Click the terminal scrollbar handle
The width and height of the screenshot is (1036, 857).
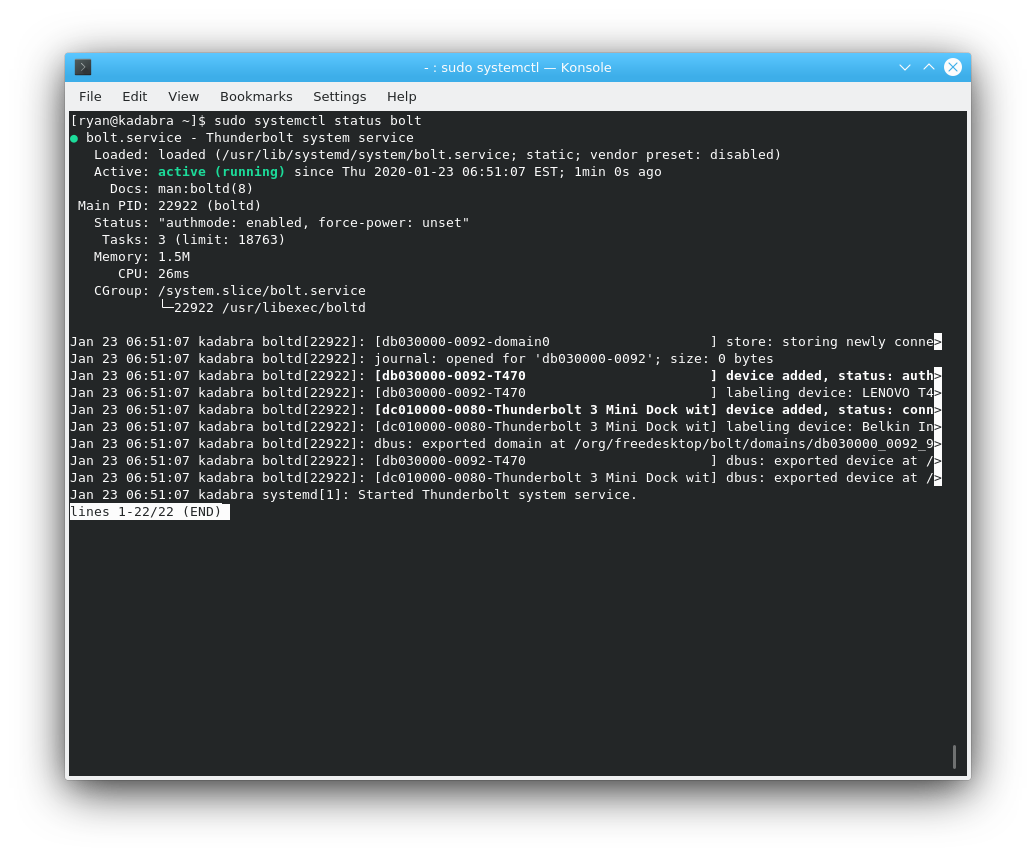(954, 757)
